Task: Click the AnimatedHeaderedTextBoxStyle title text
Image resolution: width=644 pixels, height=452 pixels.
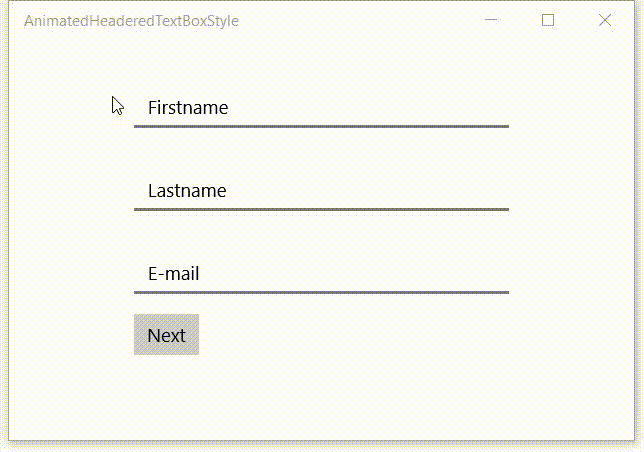Action: coord(131,21)
